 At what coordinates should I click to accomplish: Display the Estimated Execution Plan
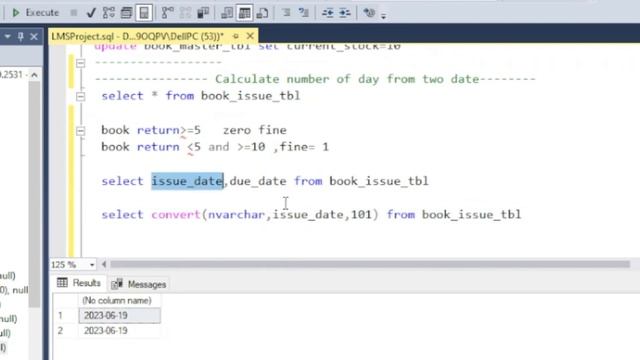pyautogui.click(x=109, y=13)
